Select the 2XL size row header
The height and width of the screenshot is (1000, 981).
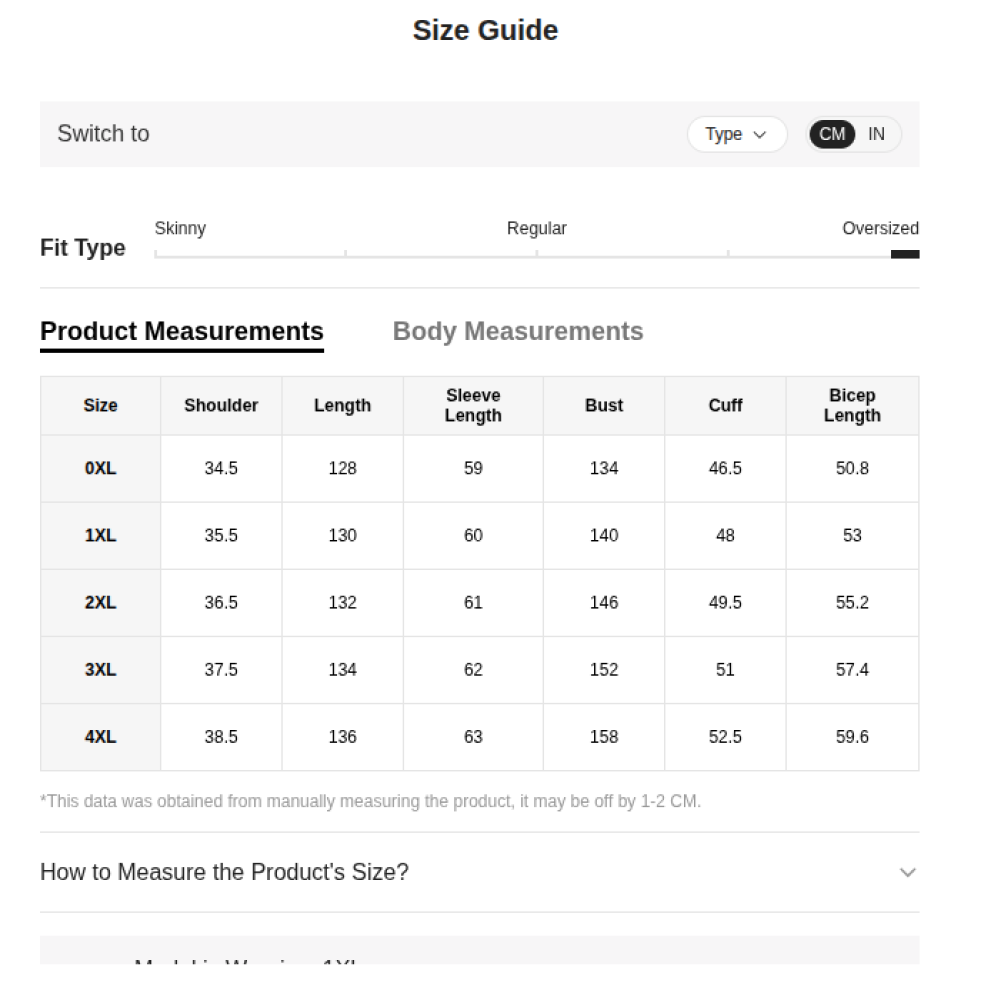pyautogui.click(x=100, y=602)
